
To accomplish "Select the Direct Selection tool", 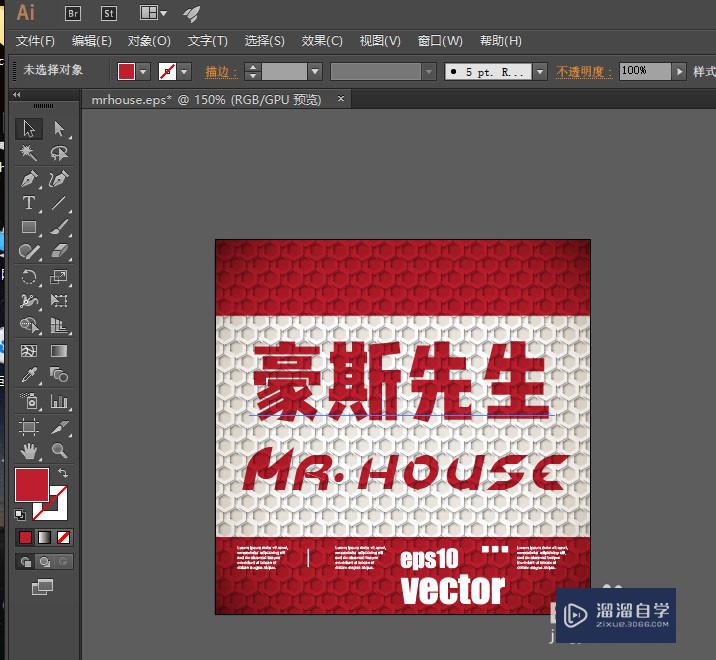I will click(x=59, y=129).
